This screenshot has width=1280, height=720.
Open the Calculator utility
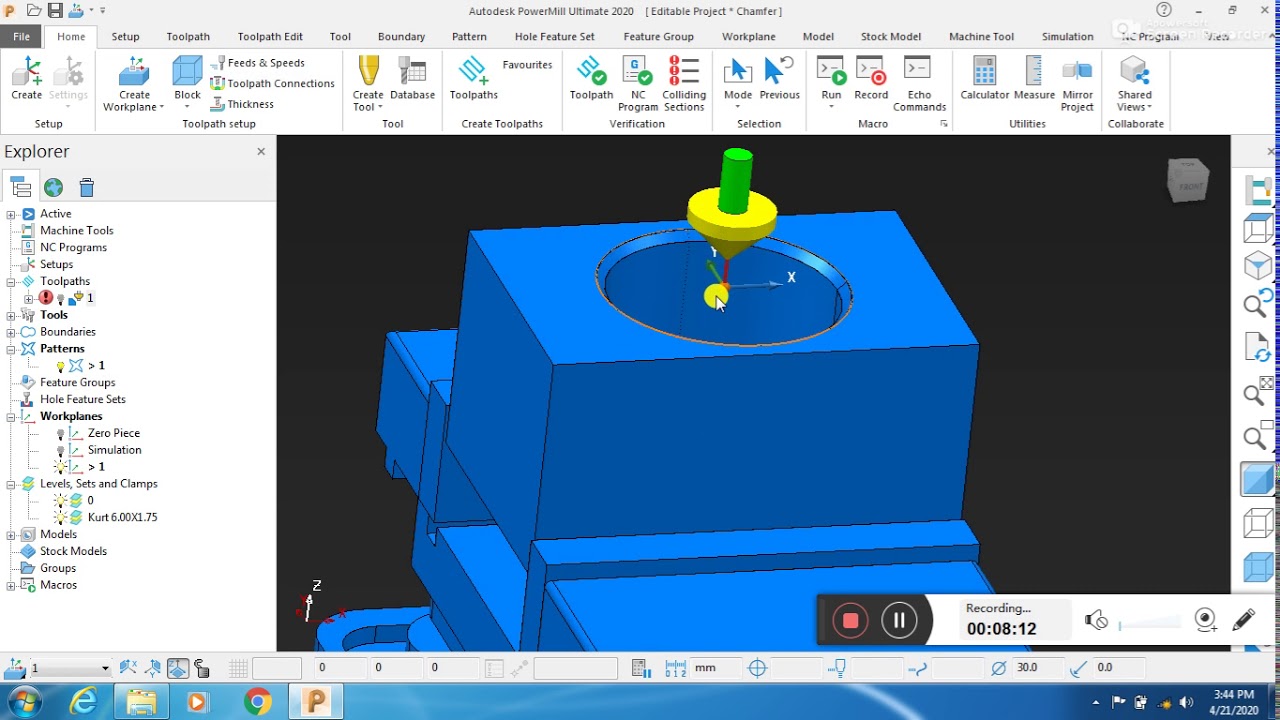(985, 78)
